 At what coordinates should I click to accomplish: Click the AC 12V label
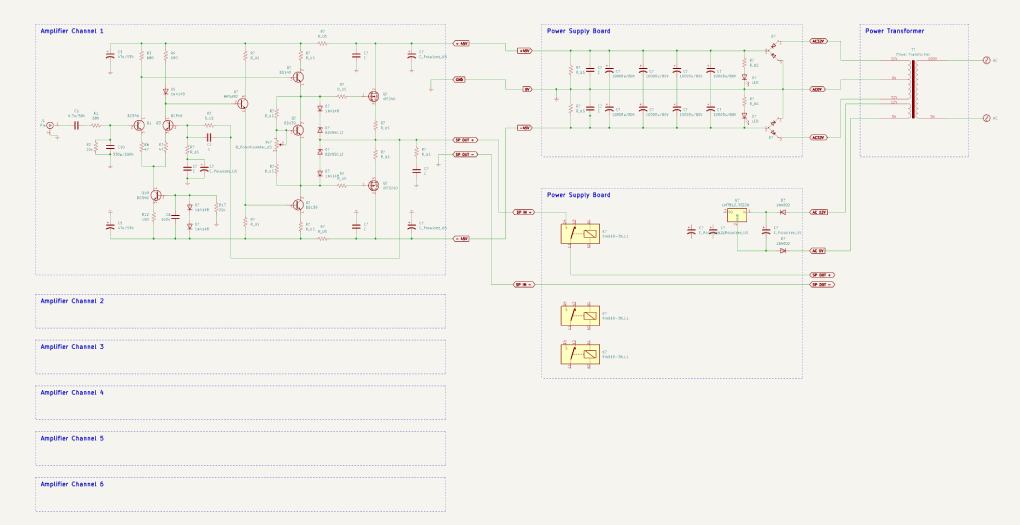coord(819,213)
